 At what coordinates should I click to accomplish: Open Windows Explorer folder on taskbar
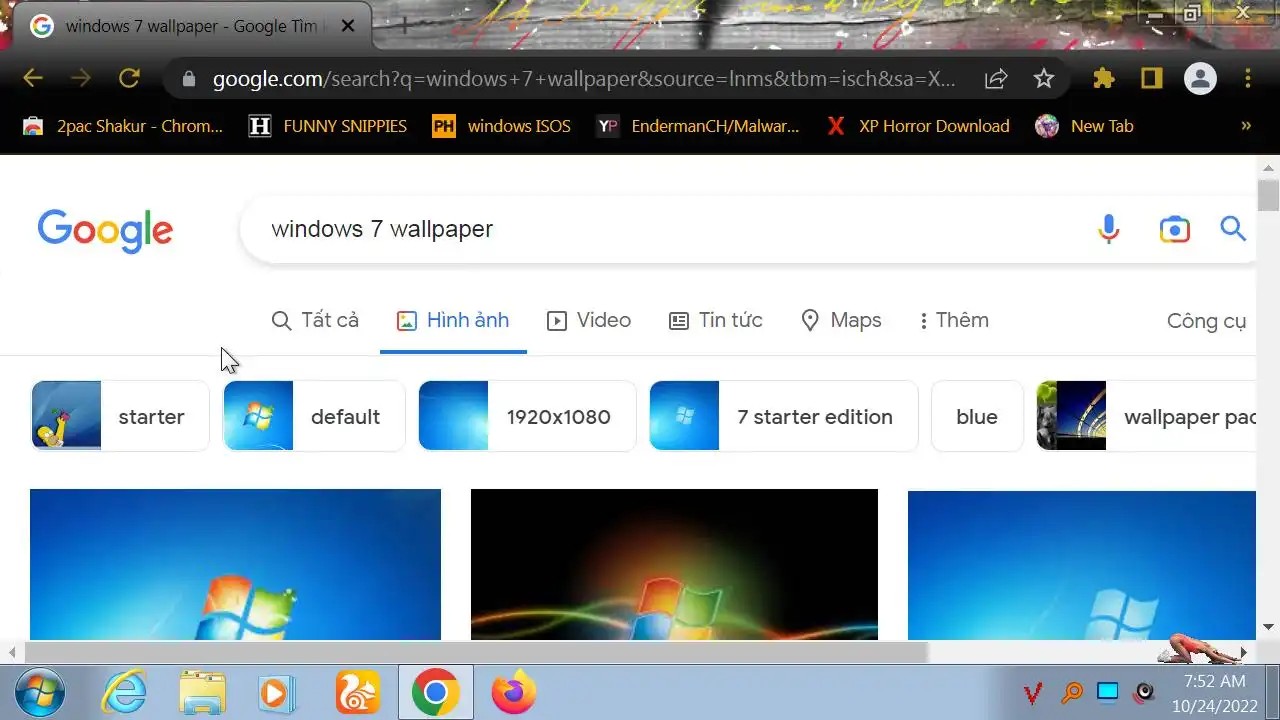click(202, 693)
